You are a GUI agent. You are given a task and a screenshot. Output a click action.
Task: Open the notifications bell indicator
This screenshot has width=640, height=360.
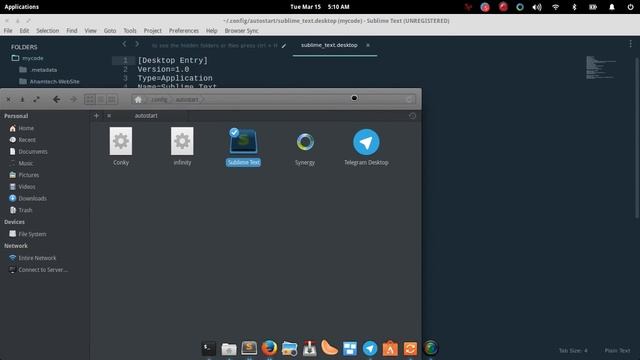coord(611,7)
